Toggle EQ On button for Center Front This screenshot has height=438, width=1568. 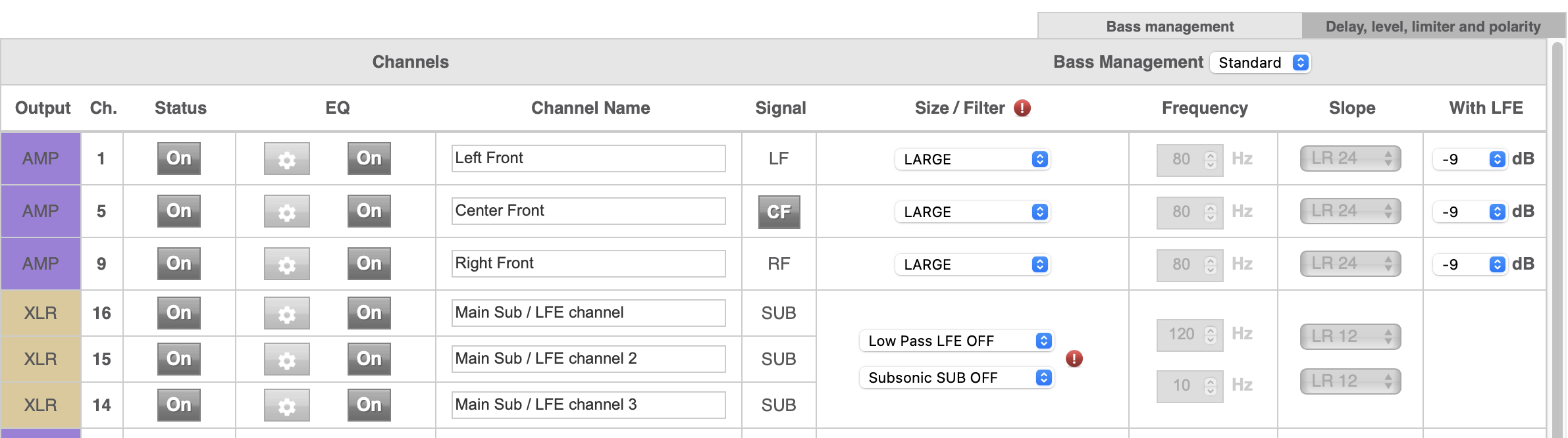point(369,211)
